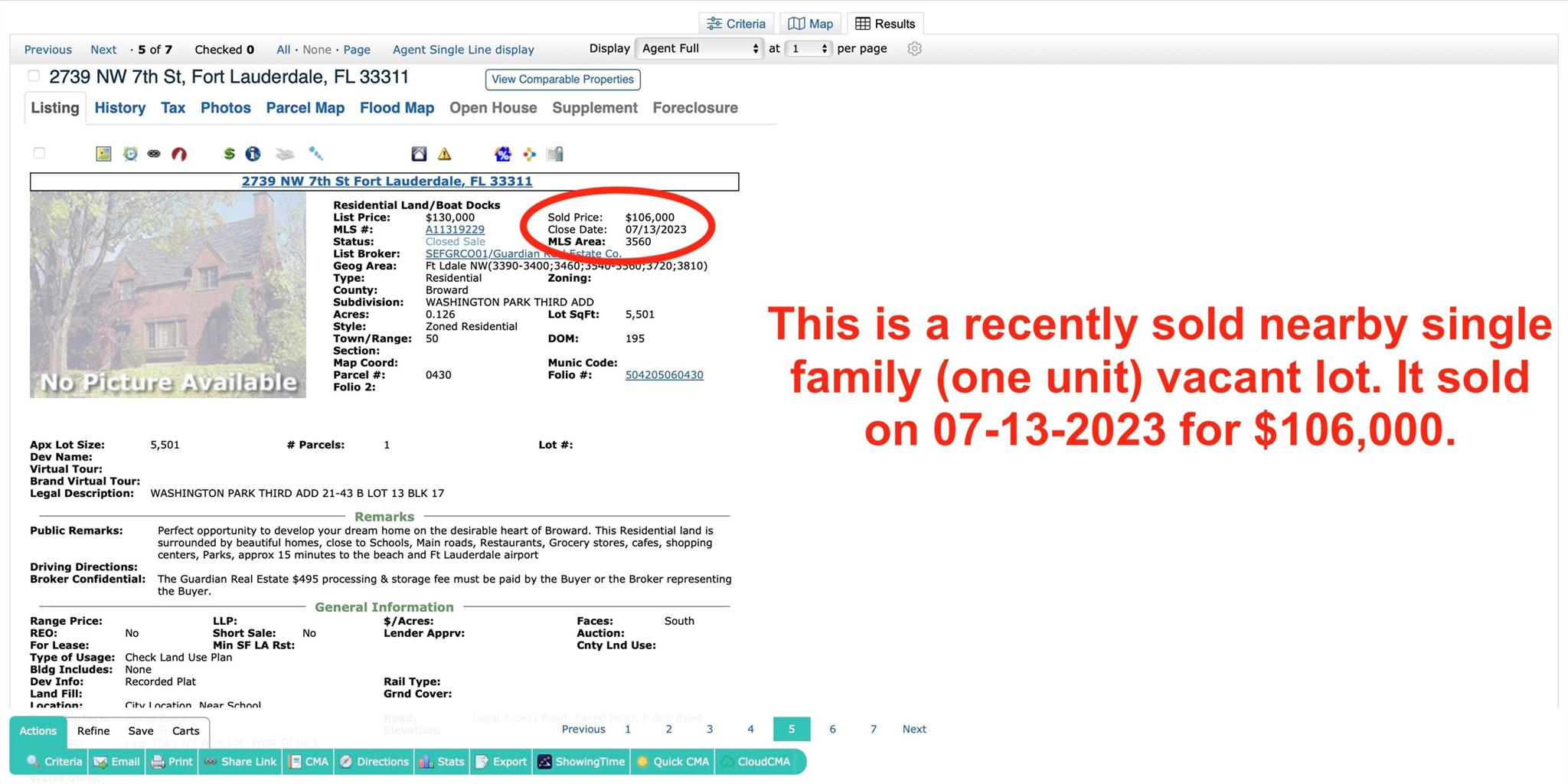The image size is (1568, 784).
Task: Click the alarm clock icon in listing toolbar
Action: click(x=130, y=154)
